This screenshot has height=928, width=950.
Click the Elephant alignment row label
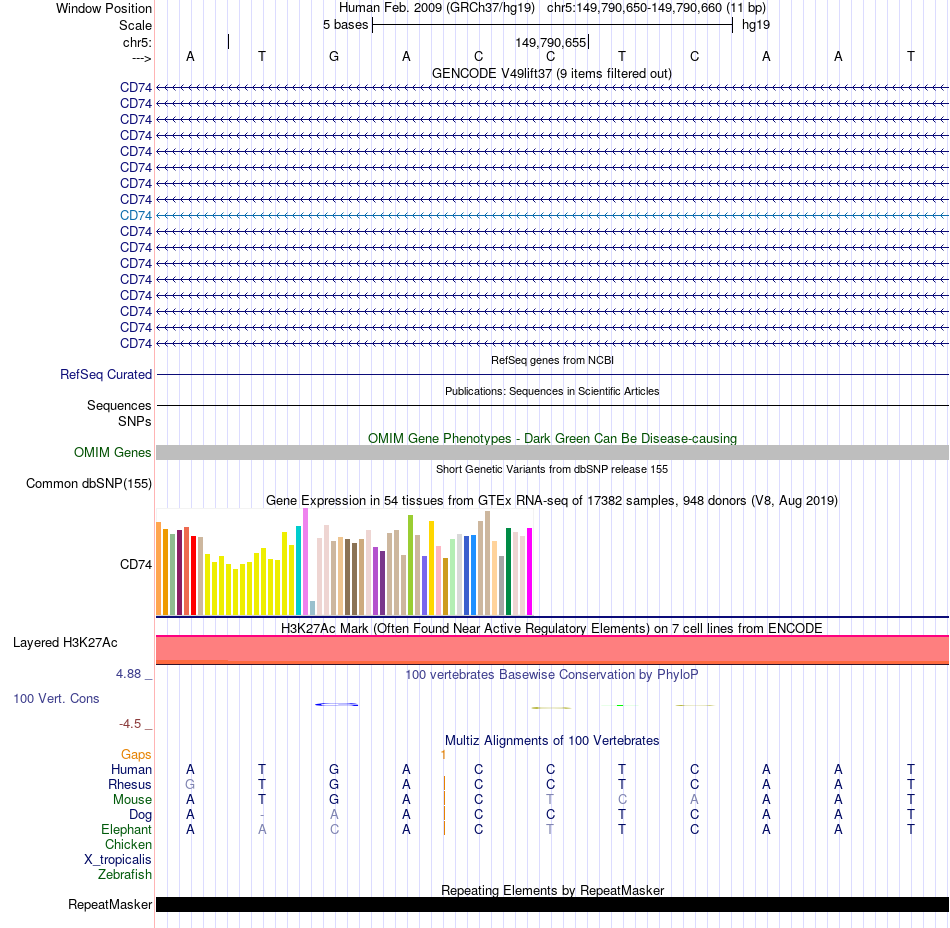pyautogui.click(x=126, y=830)
